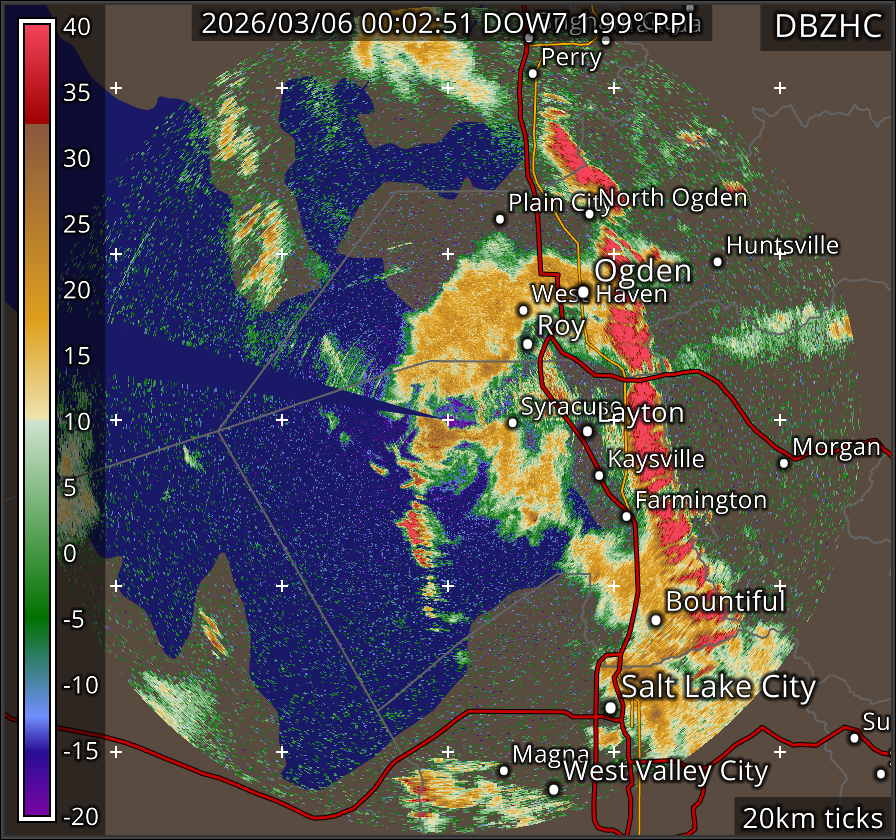Click the Syracuse city marker dot
This screenshot has height=840, width=896.
513,422
